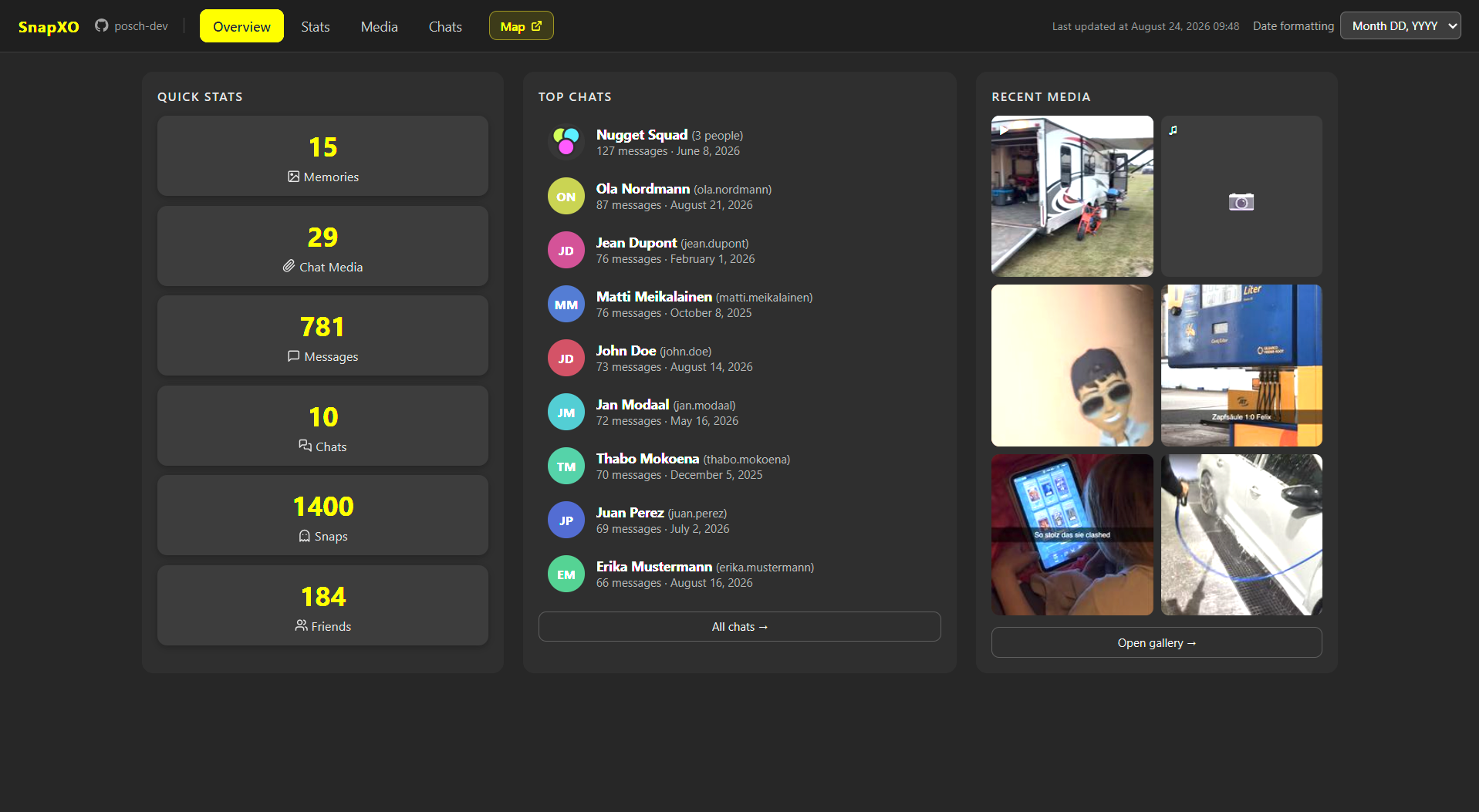Click the Messages speech bubble icon
This screenshot has width=1479, height=812.
point(293,356)
